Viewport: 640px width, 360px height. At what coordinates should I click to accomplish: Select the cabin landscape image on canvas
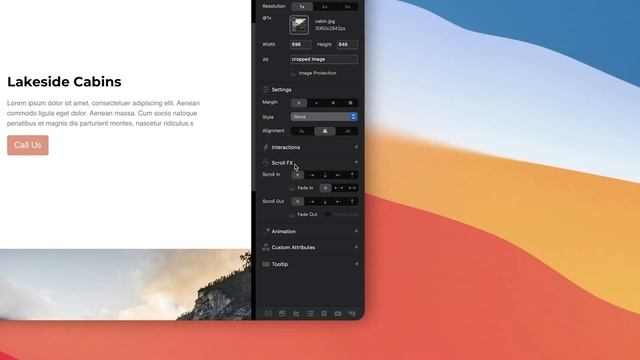pos(125,284)
